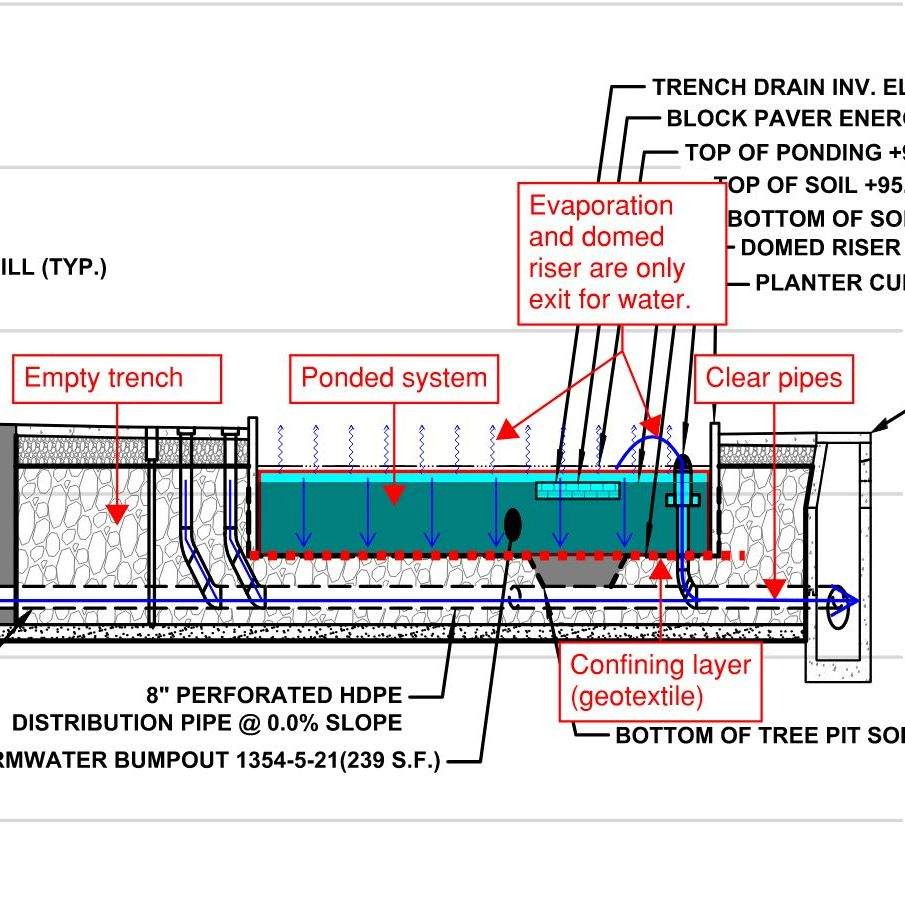
Task: Click the cyan block paver rectangle
Action: click(578, 490)
